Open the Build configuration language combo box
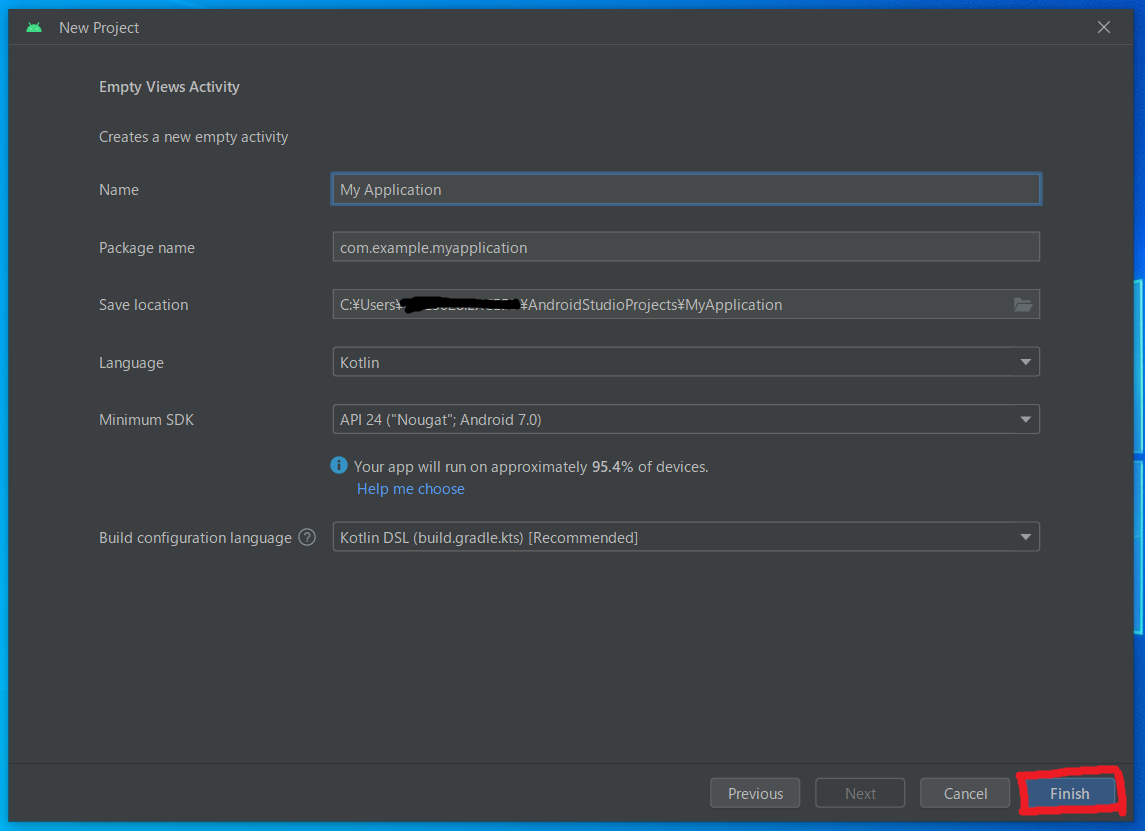The image size is (1145, 831). click(686, 537)
